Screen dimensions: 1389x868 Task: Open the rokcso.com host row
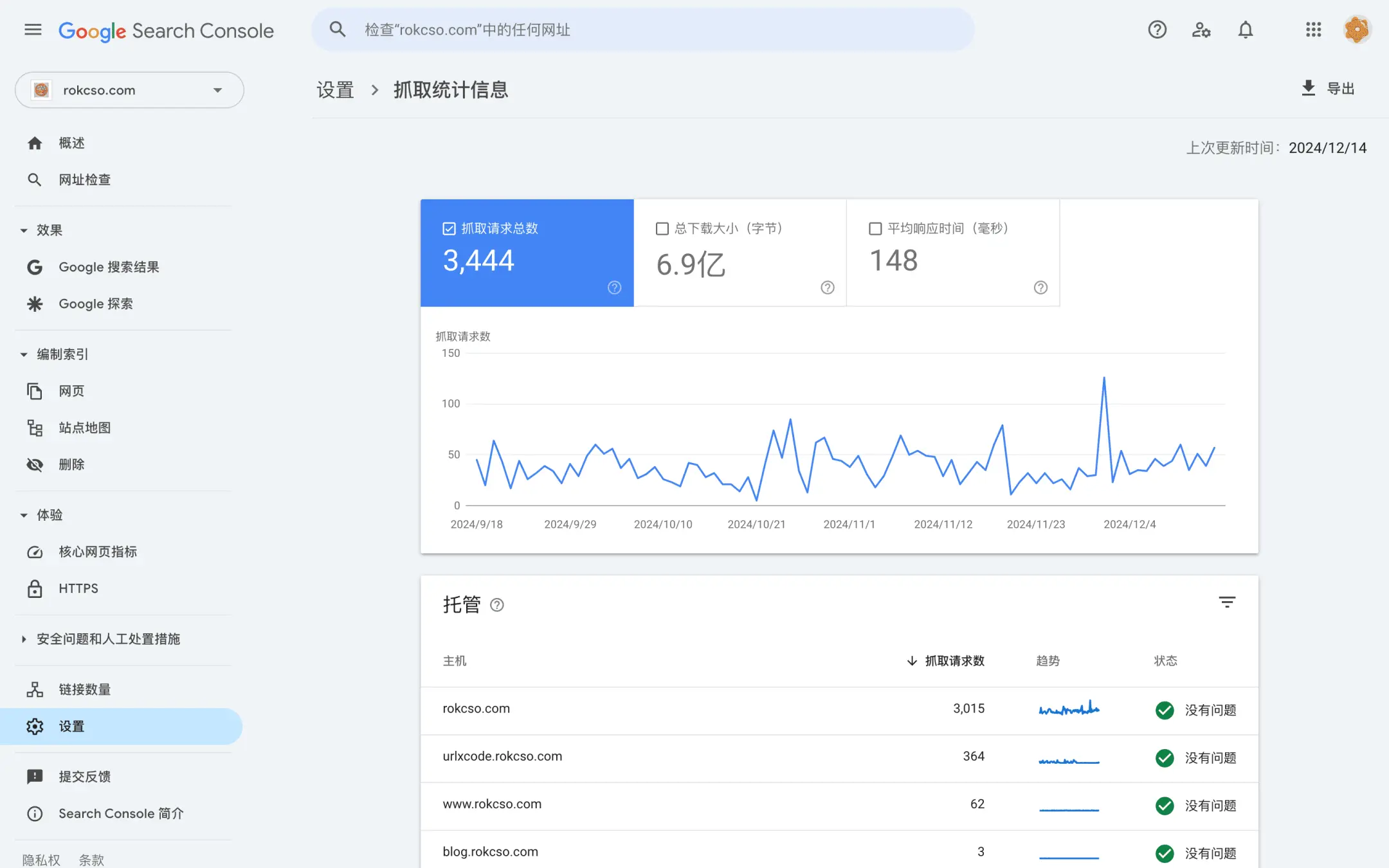click(839, 710)
